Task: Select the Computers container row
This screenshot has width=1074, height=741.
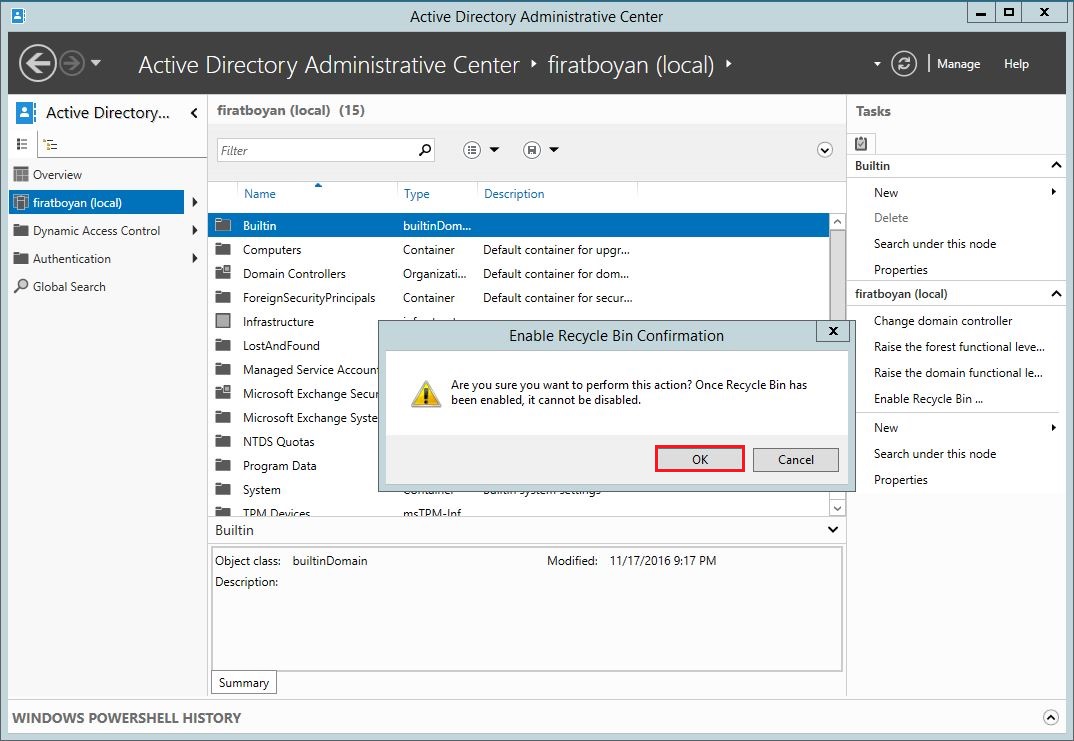Action: pos(519,250)
